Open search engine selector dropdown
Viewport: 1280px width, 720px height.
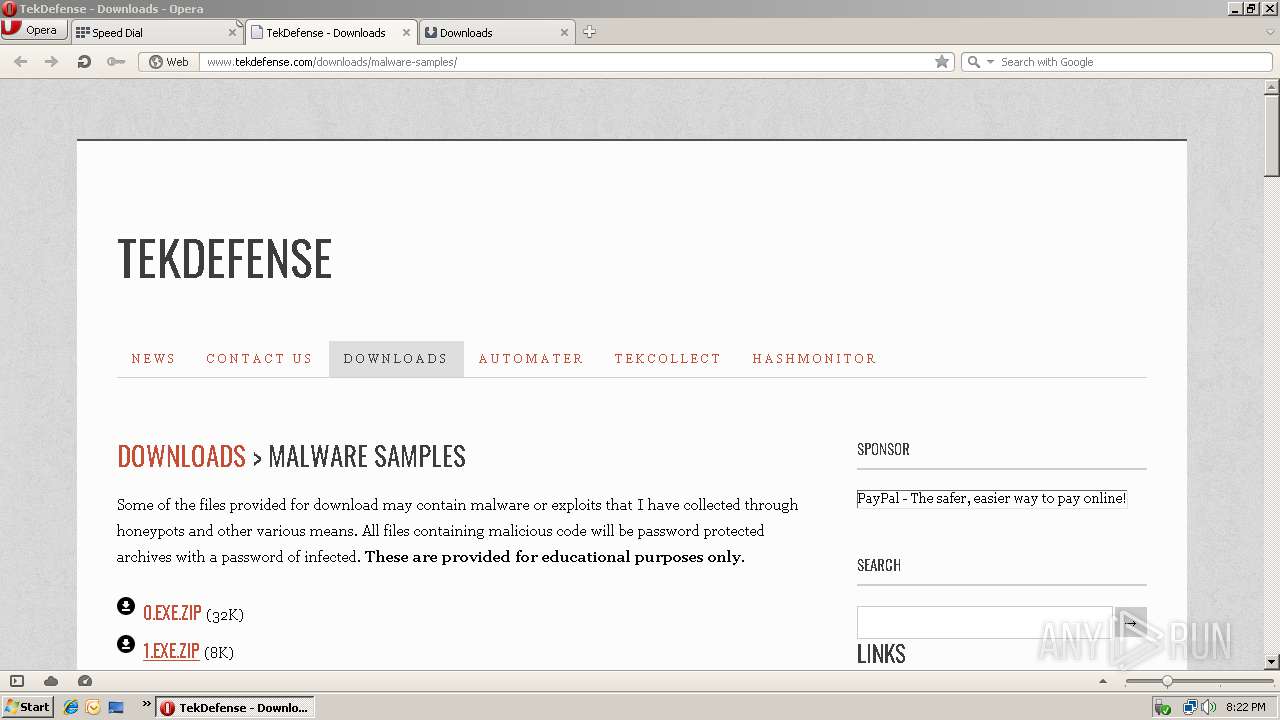click(x=979, y=61)
